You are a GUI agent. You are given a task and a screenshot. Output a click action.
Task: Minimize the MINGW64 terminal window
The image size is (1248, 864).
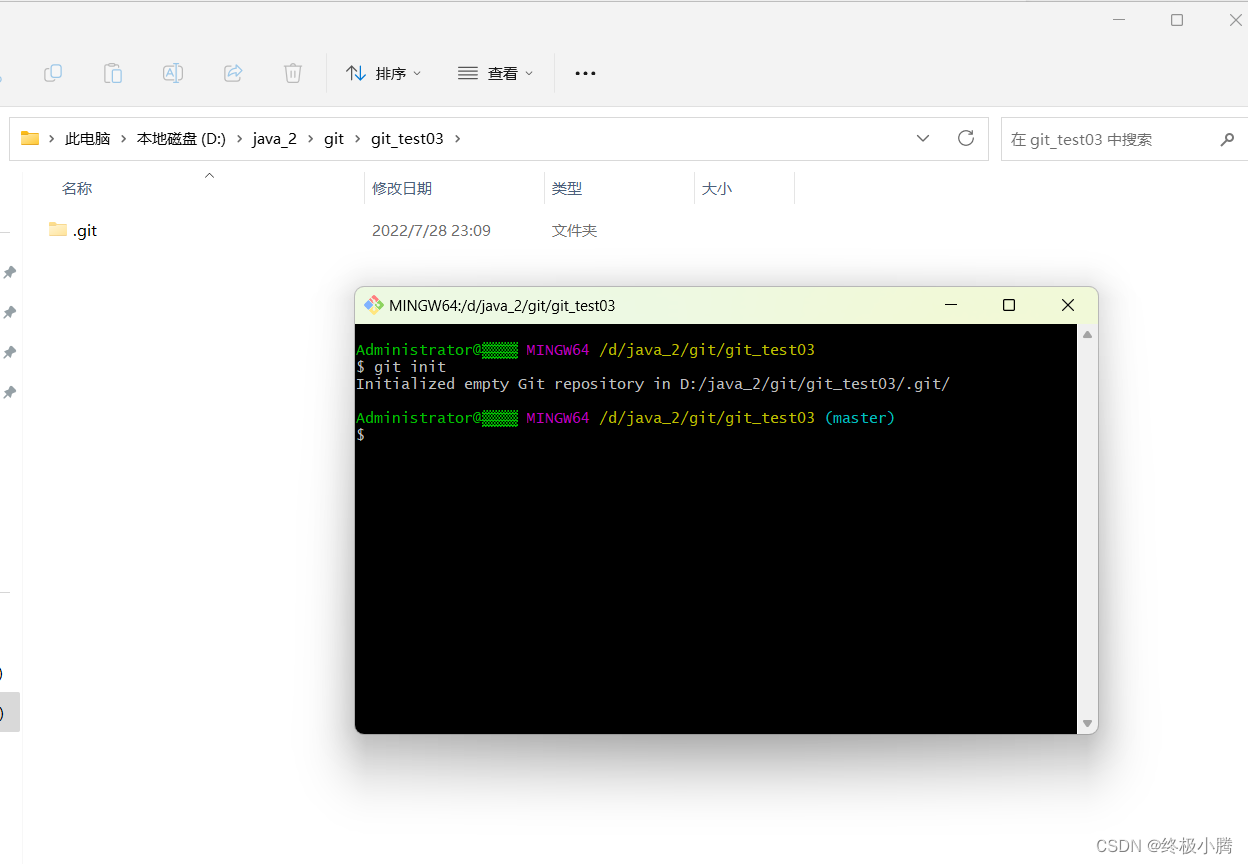950,305
